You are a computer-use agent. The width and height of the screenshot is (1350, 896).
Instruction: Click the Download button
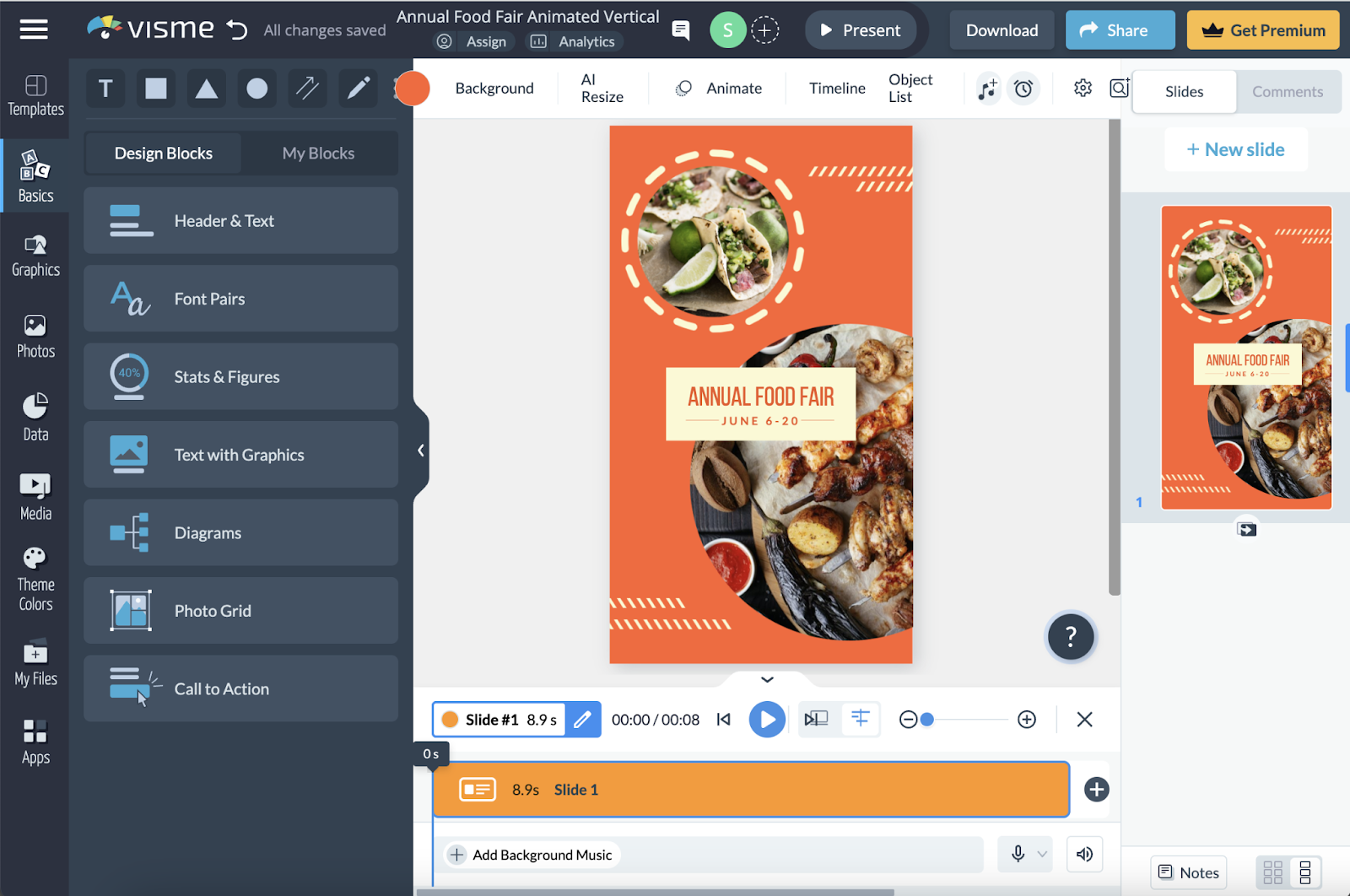[1002, 30]
